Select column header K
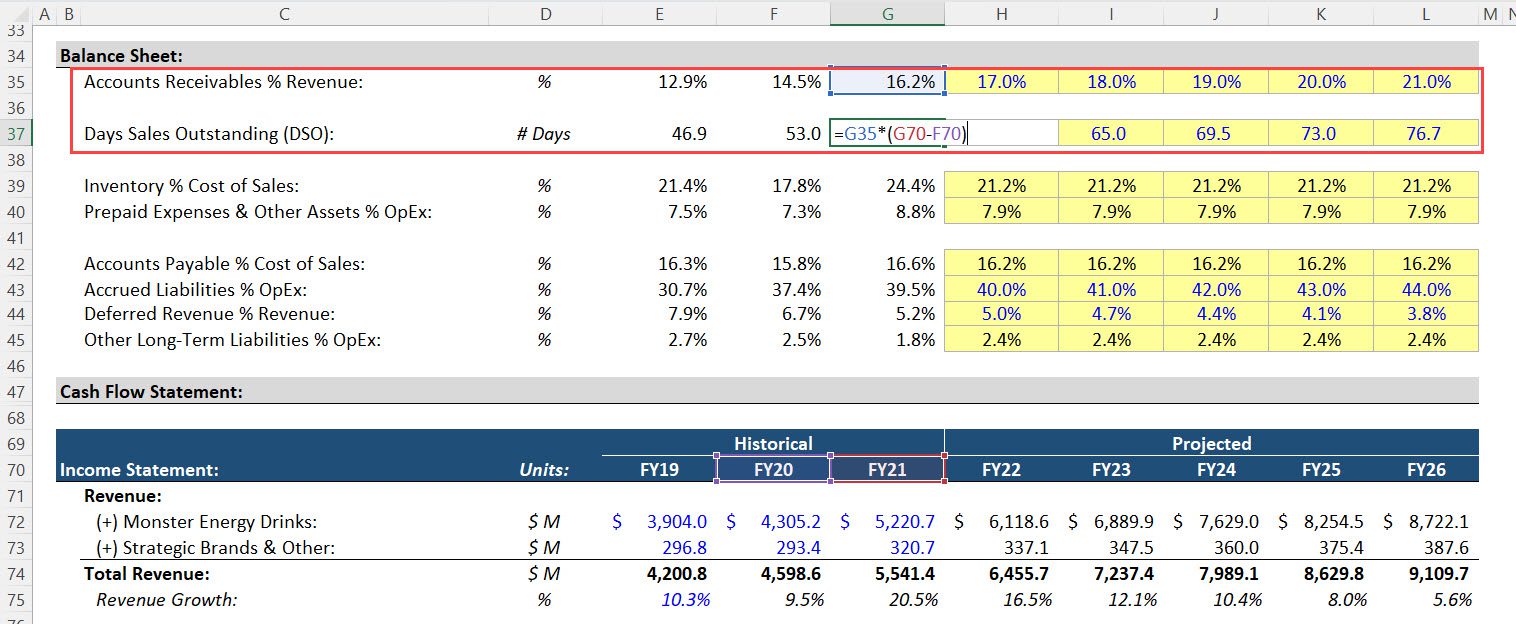1516x624 pixels. (x=1320, y=14)
